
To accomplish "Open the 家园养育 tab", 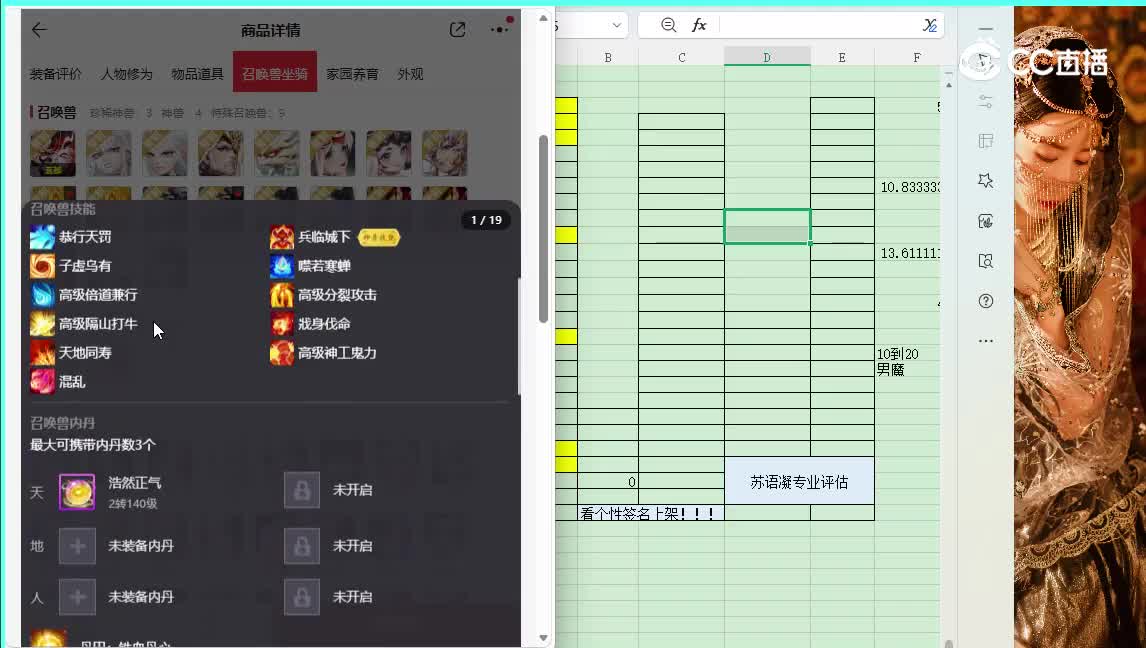I will pyautogui.click(x=352, y=74).
